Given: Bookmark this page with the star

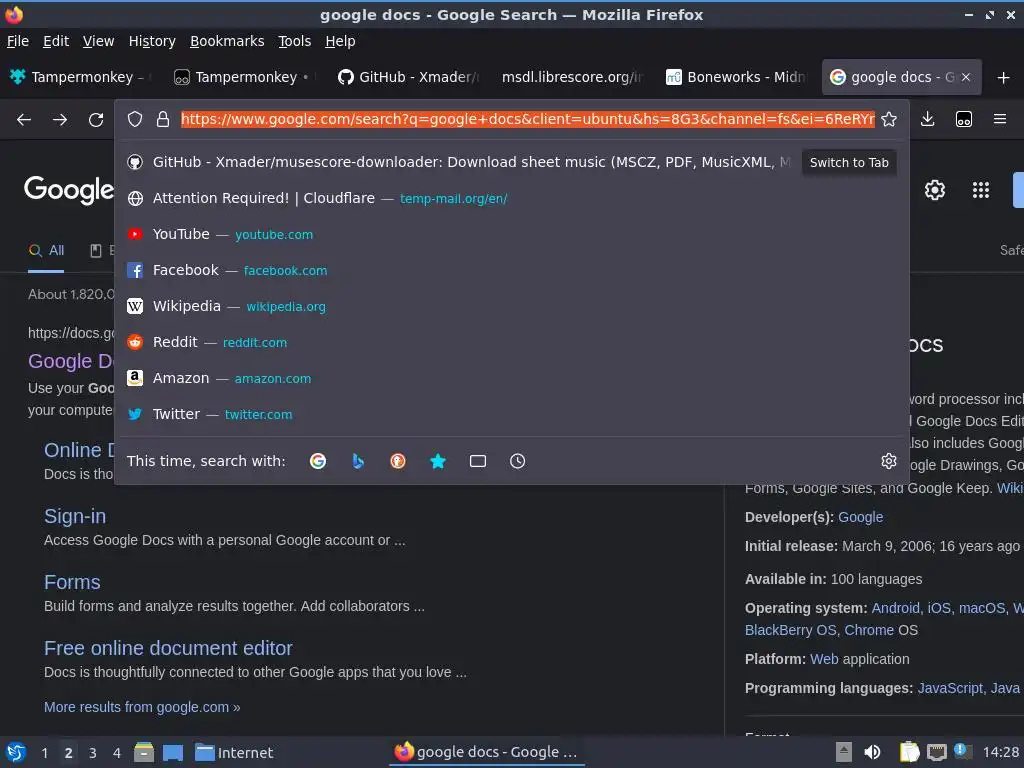Looking at the screenshot, I should pos(889,120).
